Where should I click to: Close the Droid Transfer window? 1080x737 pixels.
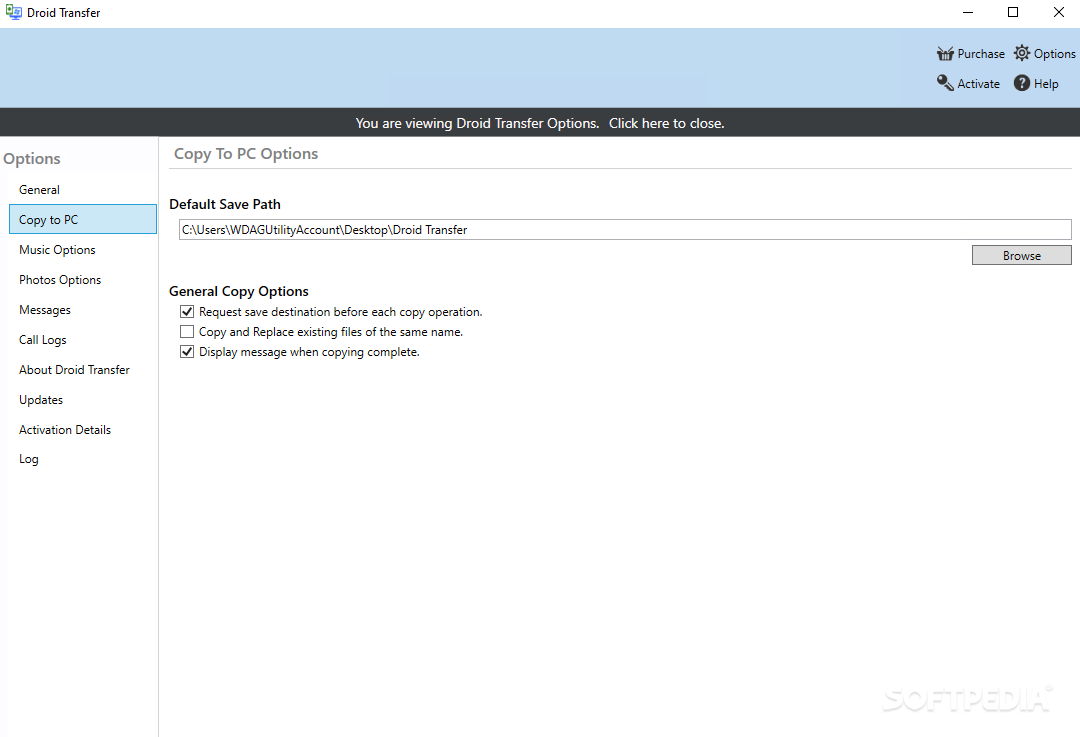coord(1059,12)
